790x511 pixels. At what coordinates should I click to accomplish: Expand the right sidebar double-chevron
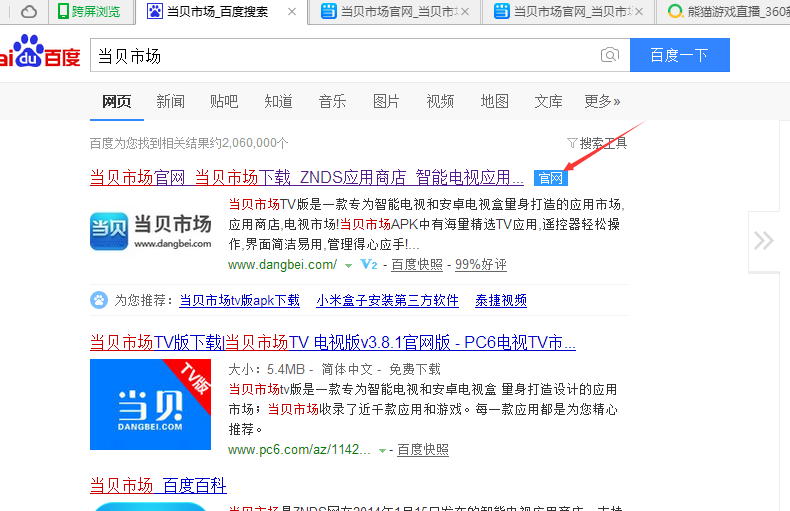pos(764,240)
